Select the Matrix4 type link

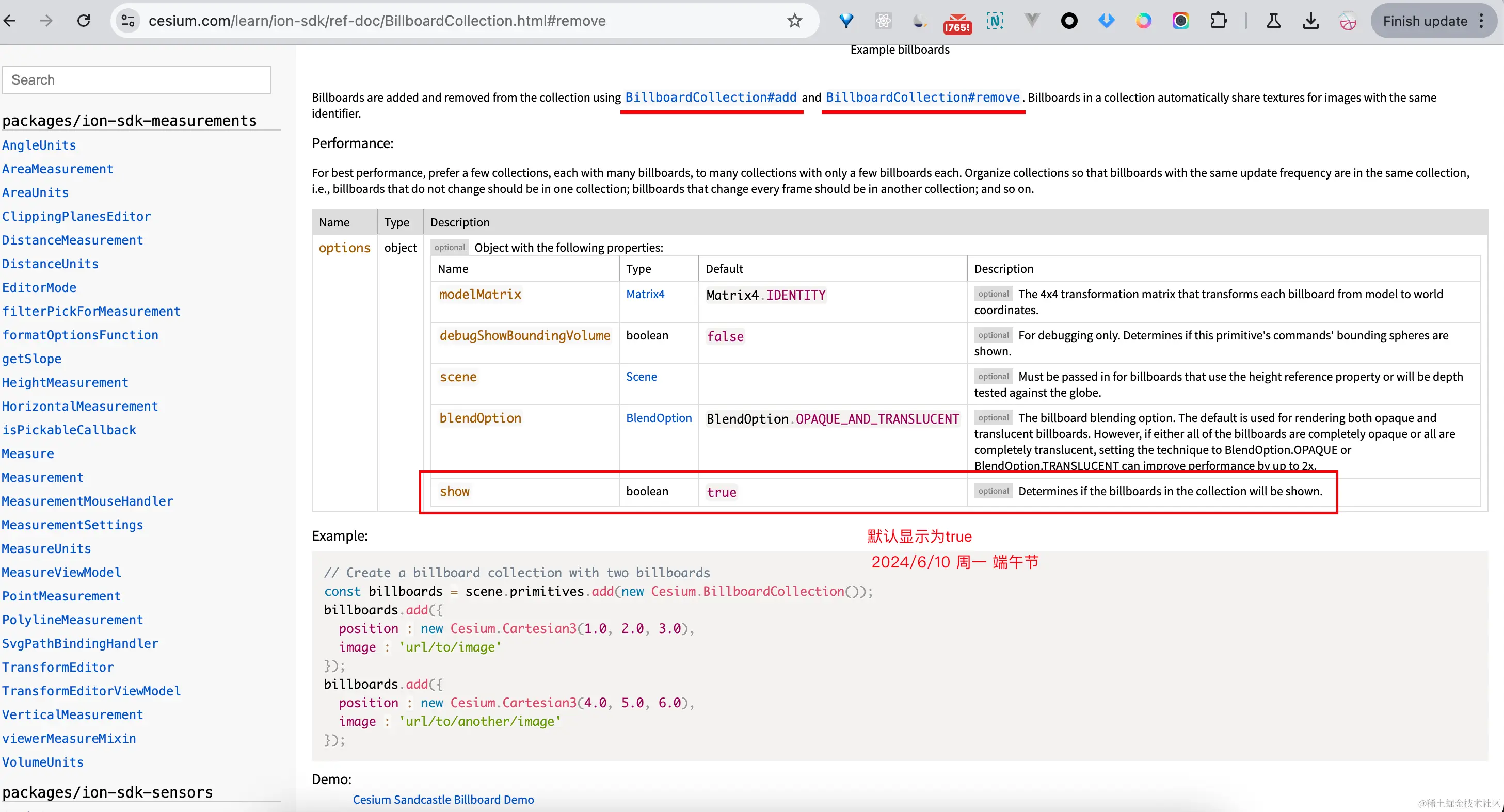(645, 294)
